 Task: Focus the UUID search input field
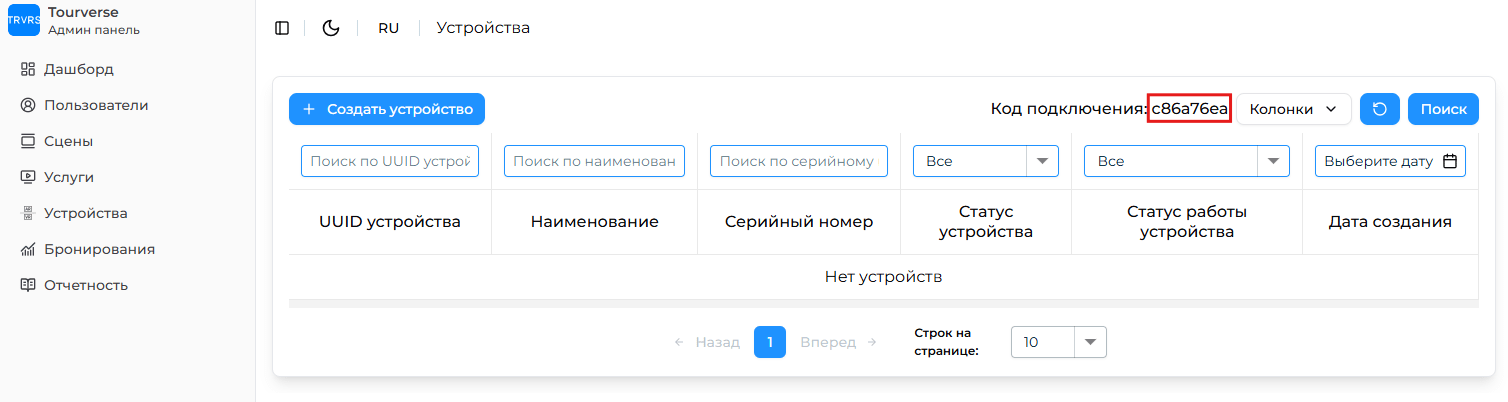[389, 161]
